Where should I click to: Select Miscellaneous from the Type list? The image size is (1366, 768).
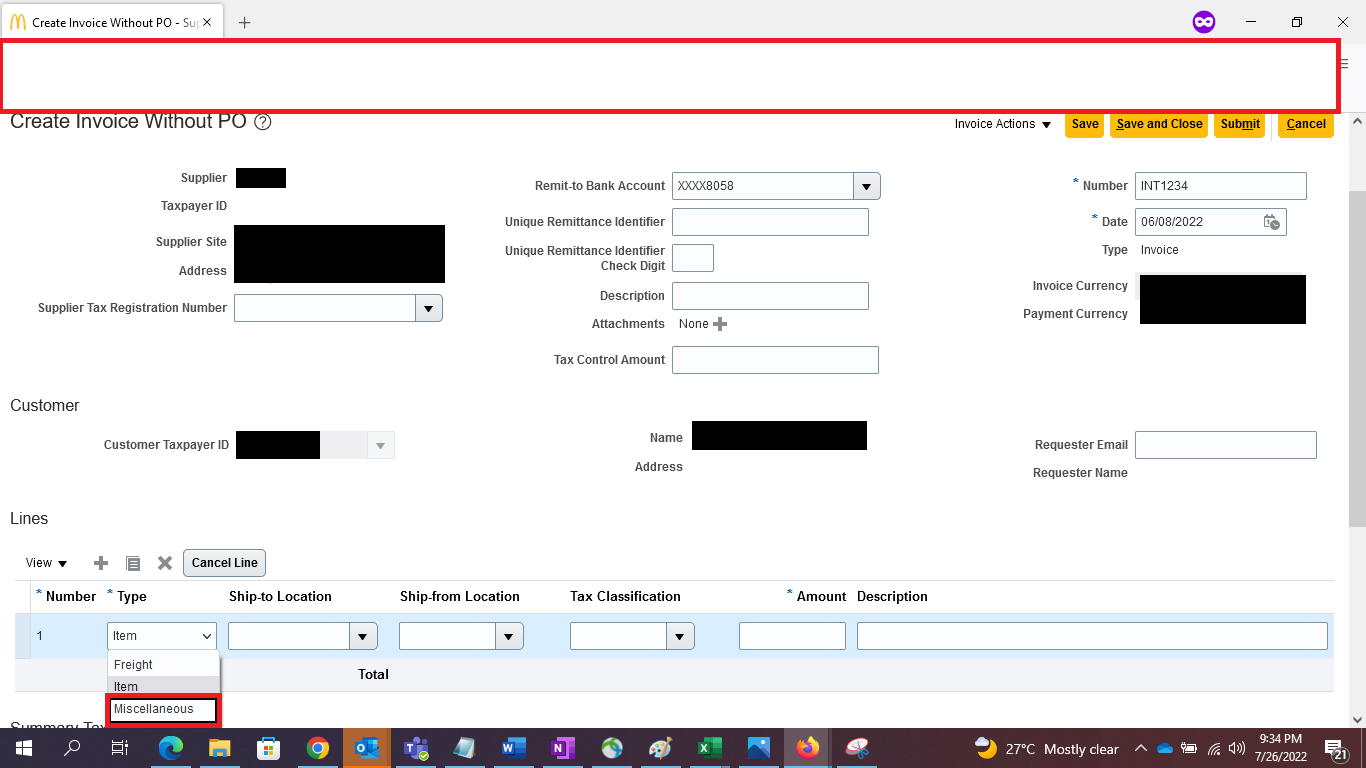(x=160, y=709)
